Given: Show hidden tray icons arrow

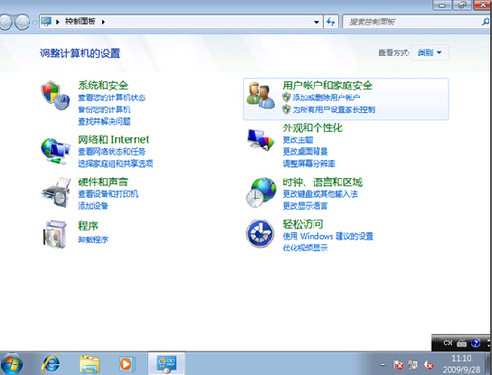Looking at the screenshot, I should (383, 365).
